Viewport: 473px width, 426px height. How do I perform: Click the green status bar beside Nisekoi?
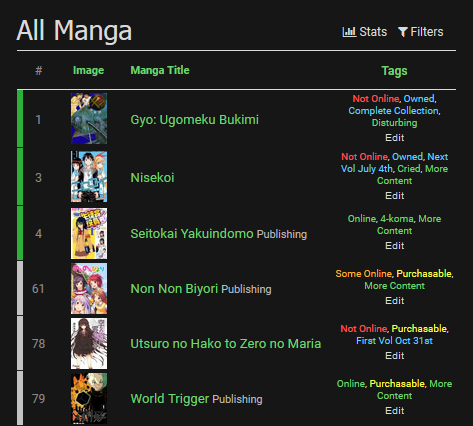(x=20, y=176)
